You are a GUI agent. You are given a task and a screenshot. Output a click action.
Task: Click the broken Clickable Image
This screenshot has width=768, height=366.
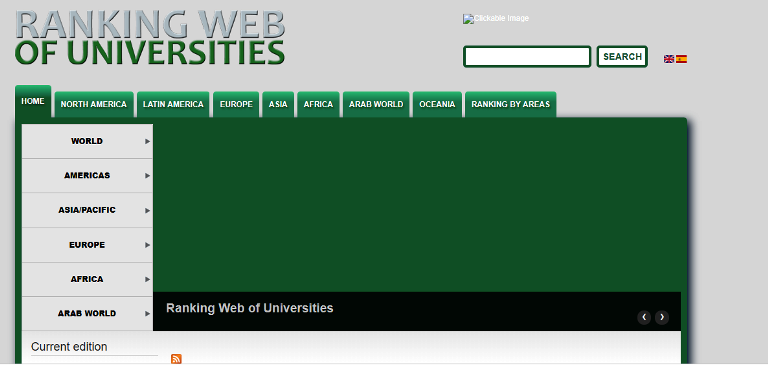[x=496, y=19]
